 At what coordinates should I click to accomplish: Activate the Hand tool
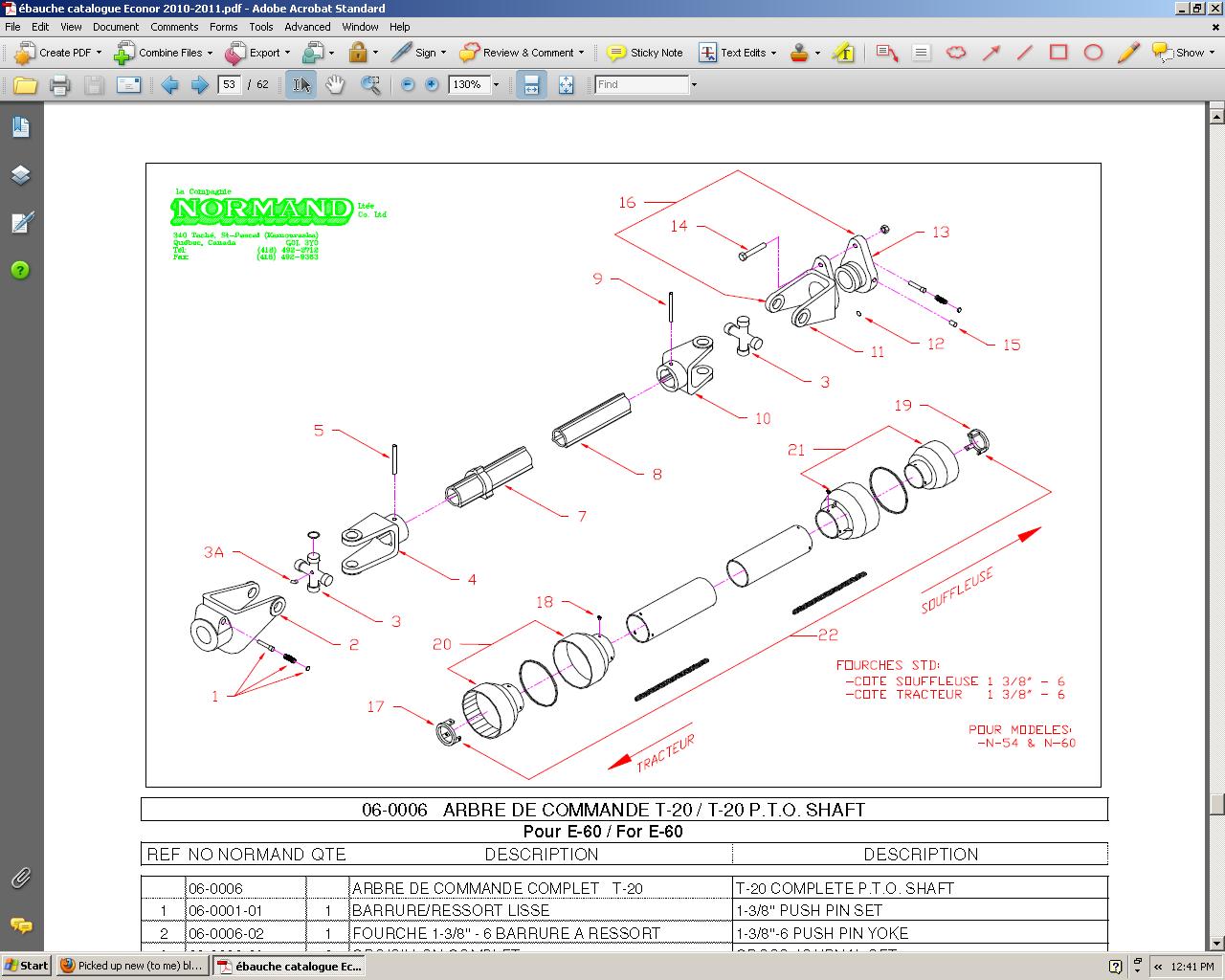(335, 85)
